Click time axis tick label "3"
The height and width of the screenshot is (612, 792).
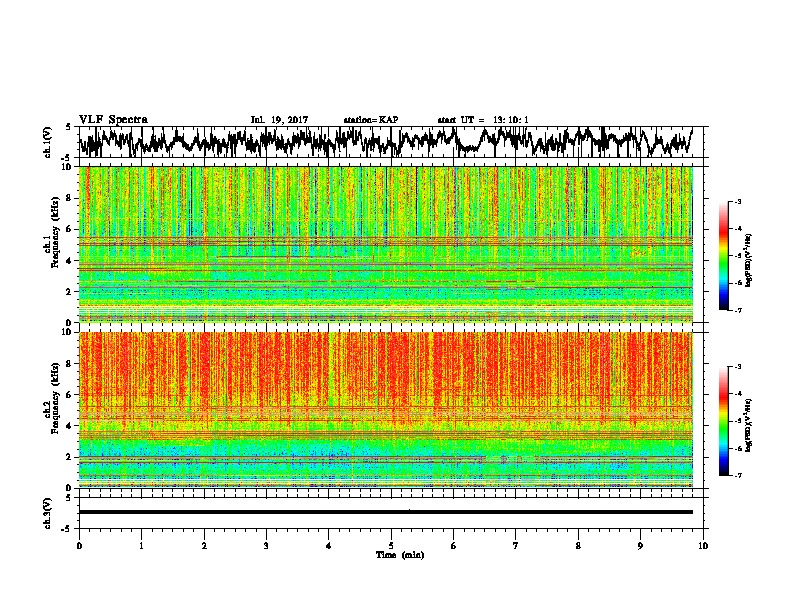[x=266, y=546]
